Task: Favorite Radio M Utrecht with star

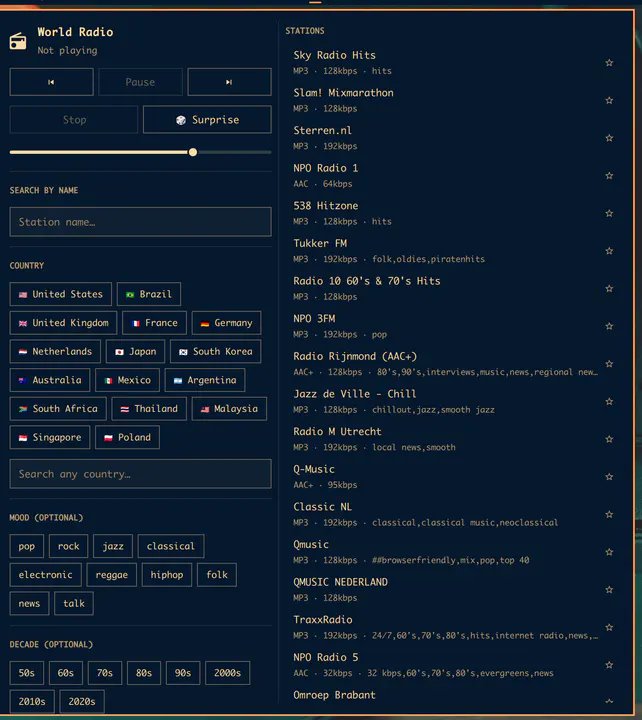Action: (609, 439)
